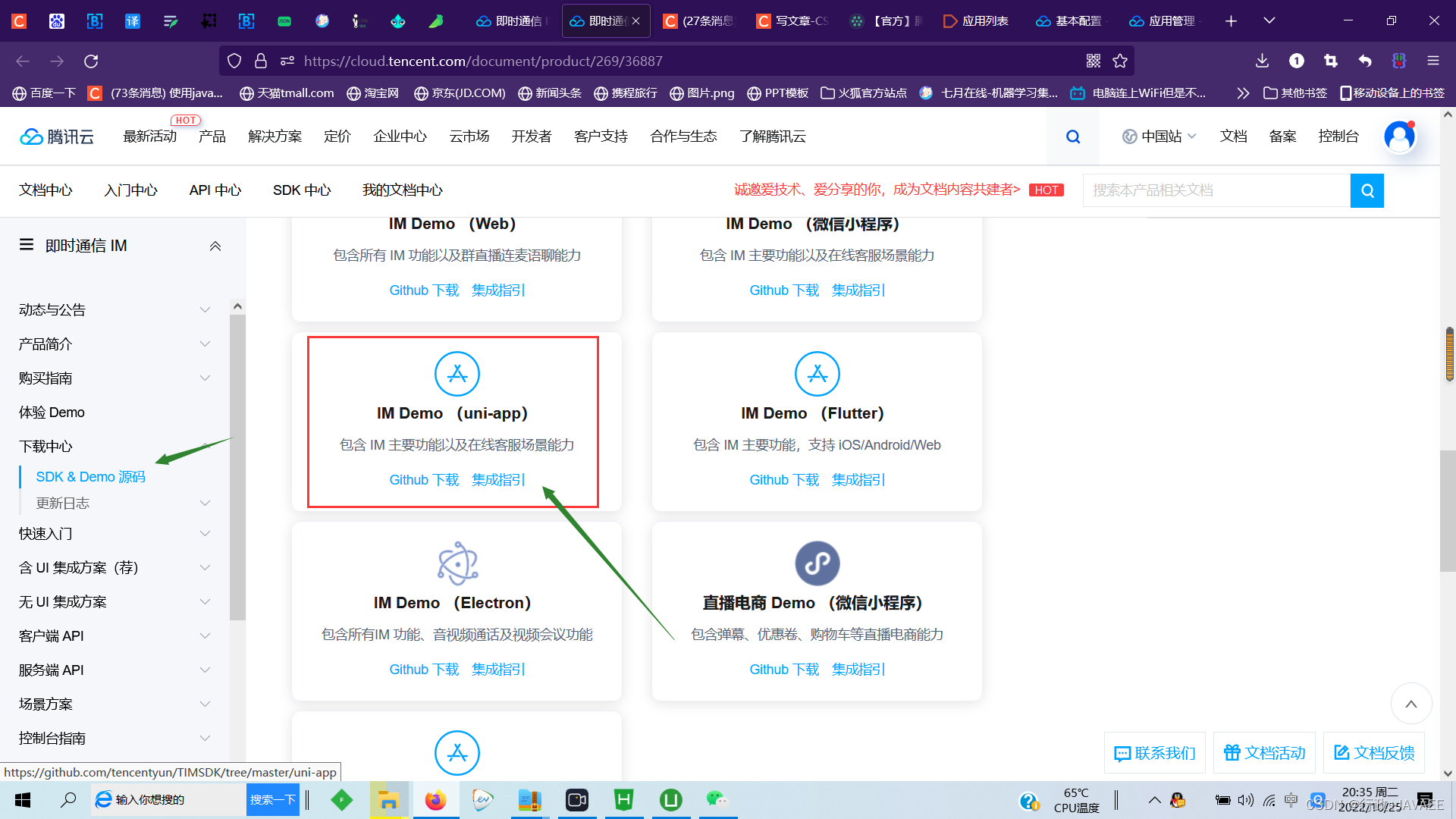Switch to the 写文章-CSDN browser tab
The height and width of the screenshot is (819, 1456).
[793, 21]
